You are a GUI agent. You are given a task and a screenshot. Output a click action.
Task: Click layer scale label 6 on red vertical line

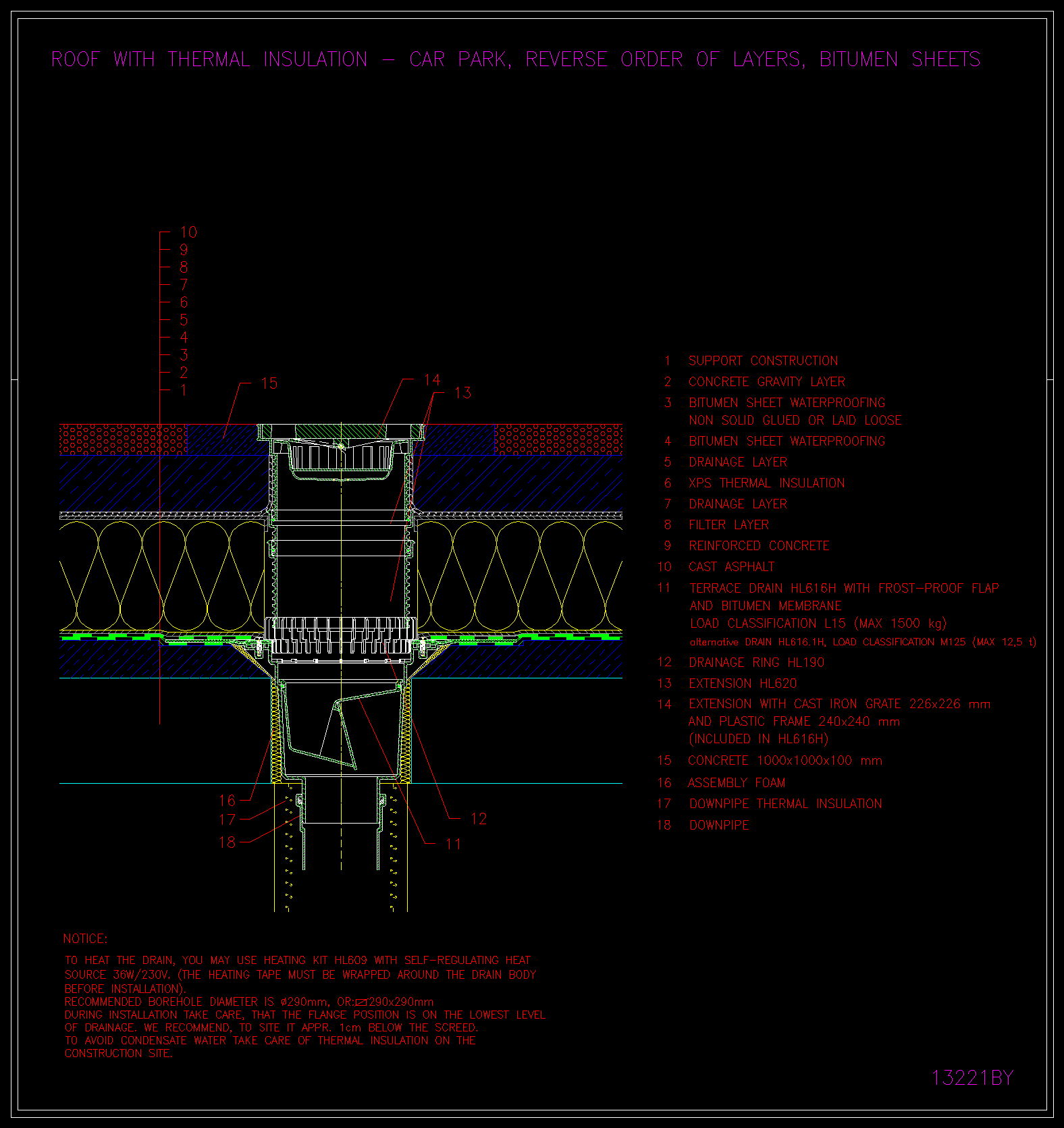point(184,302)
